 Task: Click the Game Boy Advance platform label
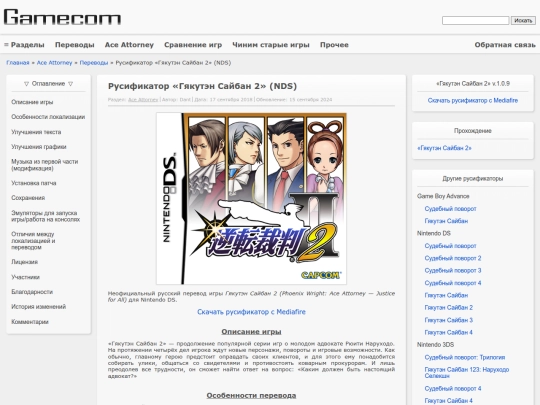443,196
